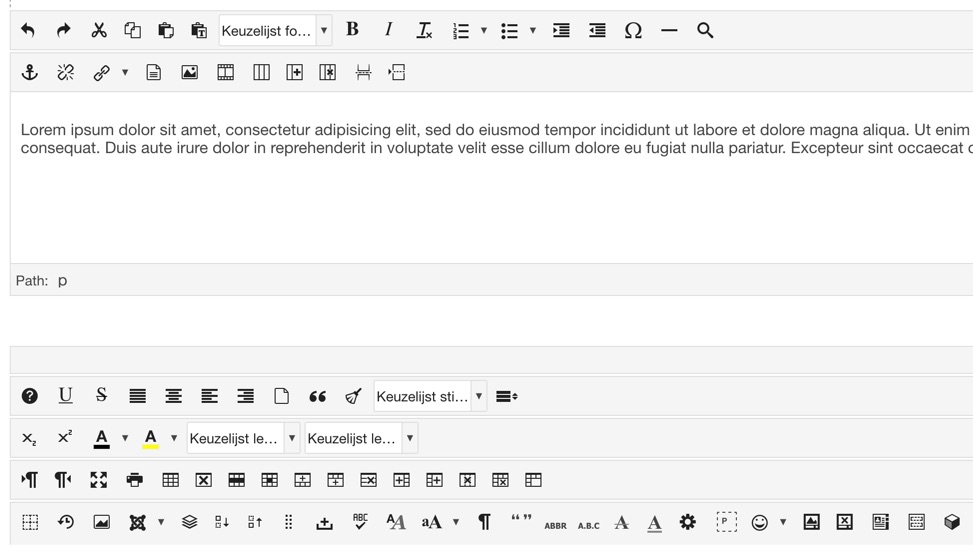Click the Copy icon
The width and height of the screenshot is (973, 554).
132,30
